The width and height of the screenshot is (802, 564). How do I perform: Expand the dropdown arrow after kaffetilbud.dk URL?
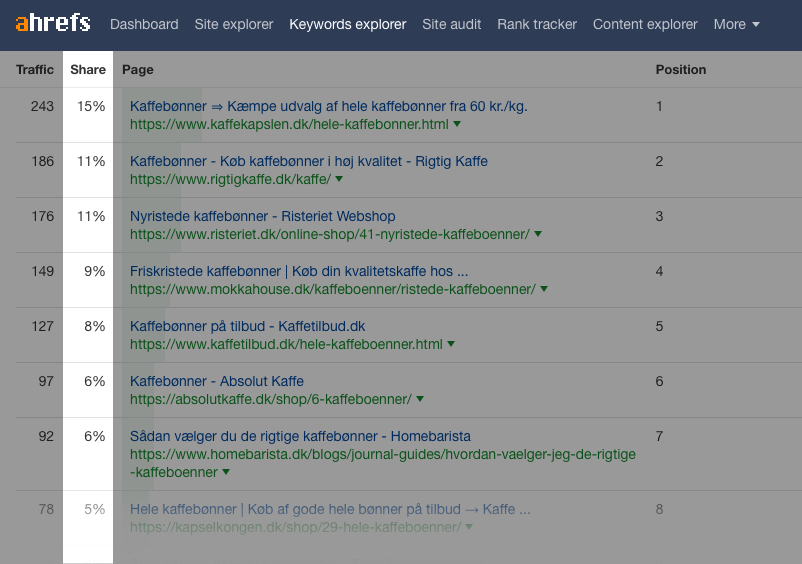click(x=451, y=344)
